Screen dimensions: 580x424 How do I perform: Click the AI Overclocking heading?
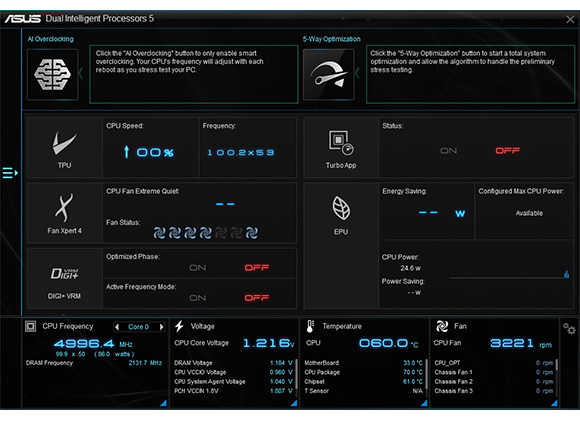point(51,39)
